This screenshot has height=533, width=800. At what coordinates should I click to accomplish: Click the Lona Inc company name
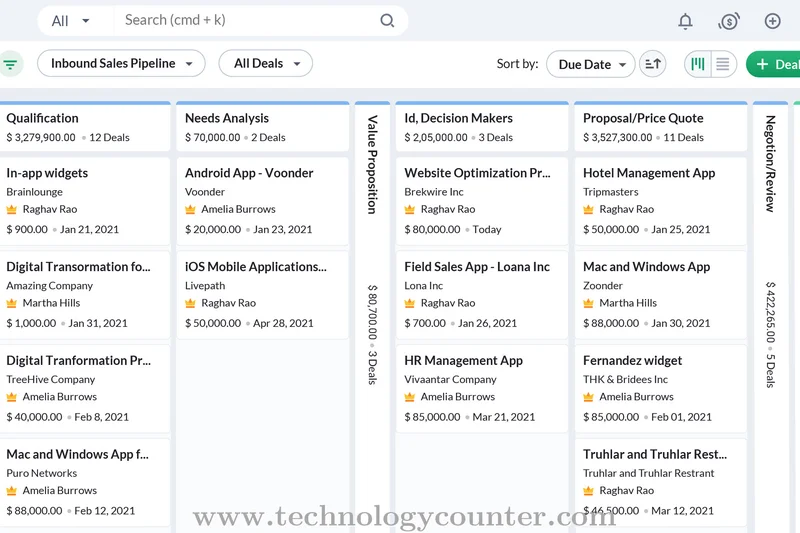tap(423, 286)
